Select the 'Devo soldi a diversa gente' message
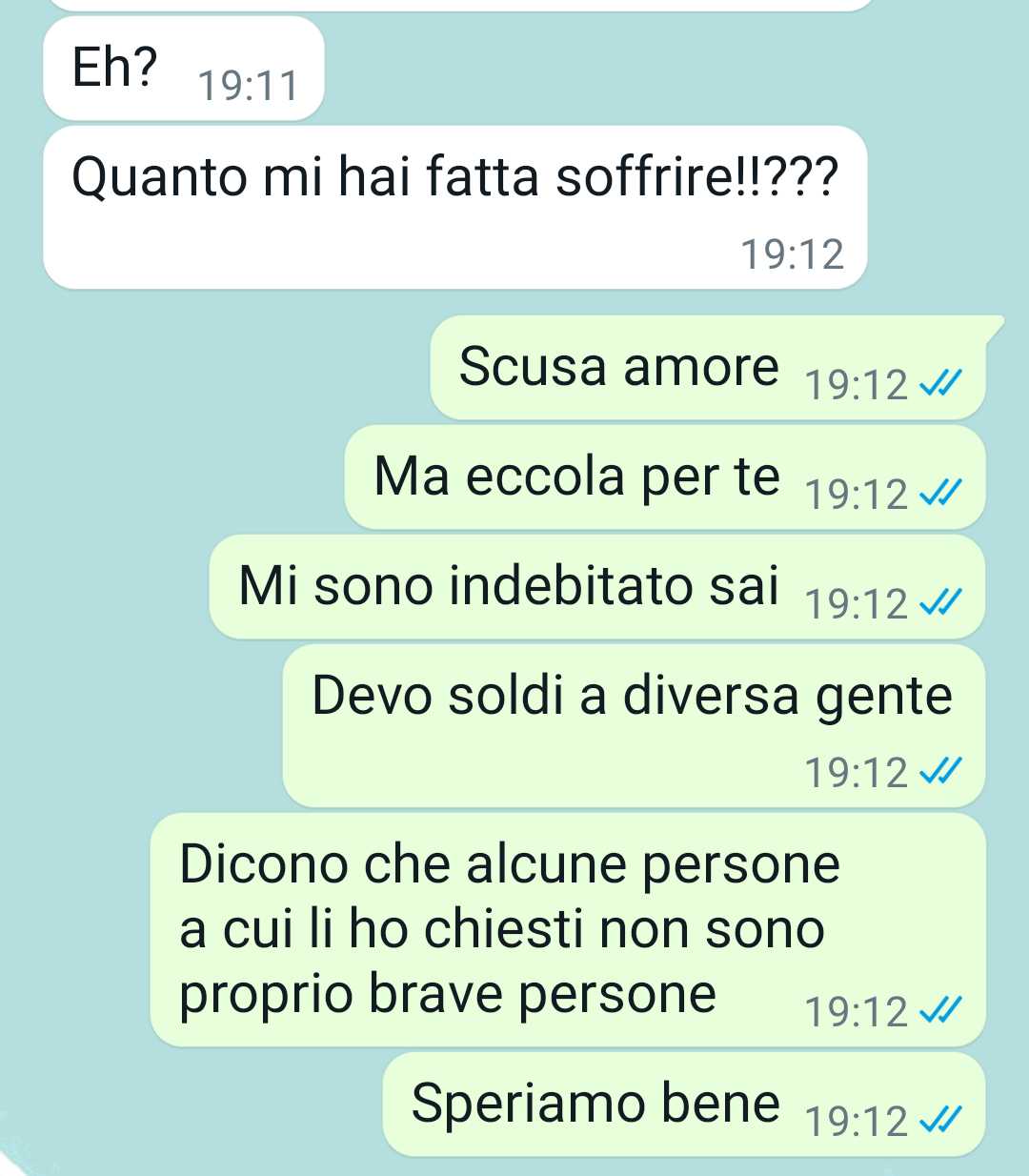1029x1176 pixels. (x=635, y=725)
